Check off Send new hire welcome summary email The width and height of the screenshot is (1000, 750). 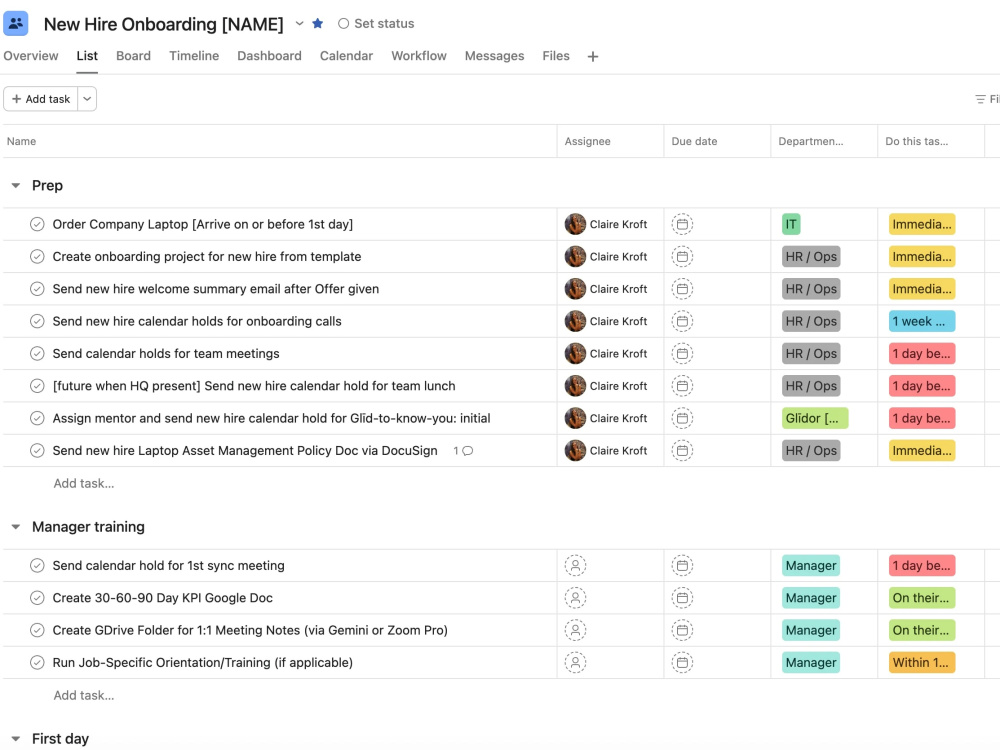pyautogui.click(x=37, y=289)
